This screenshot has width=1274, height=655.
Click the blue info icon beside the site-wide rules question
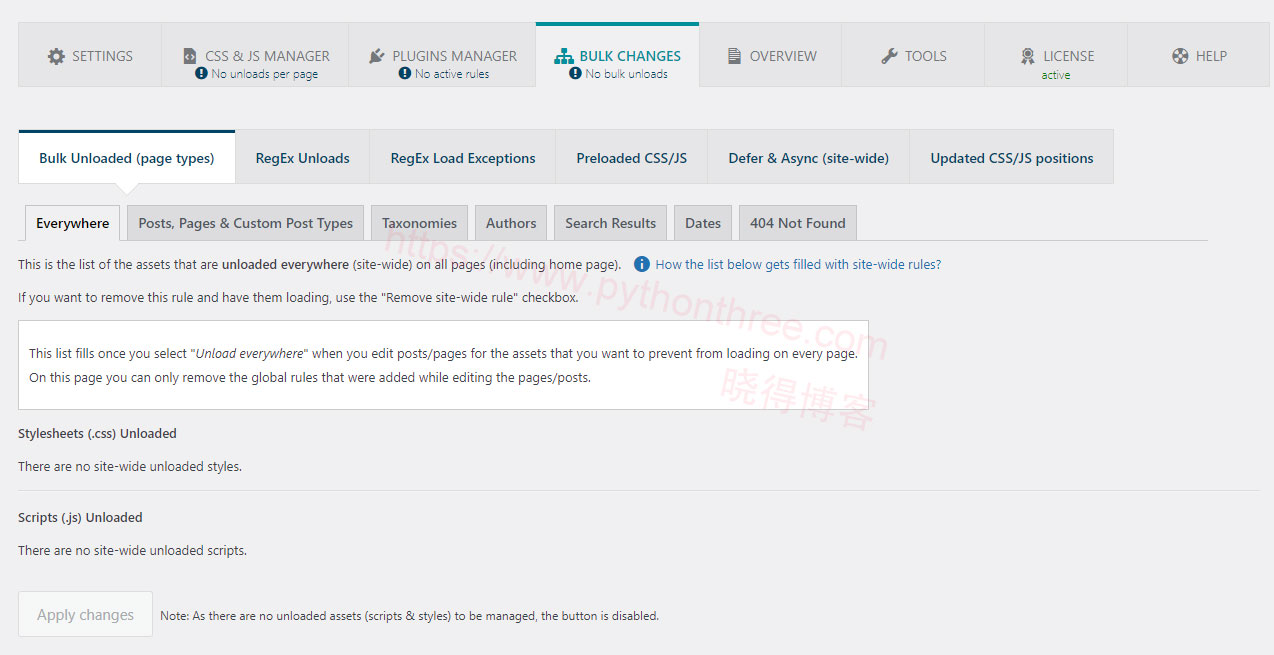coord(642,265)
